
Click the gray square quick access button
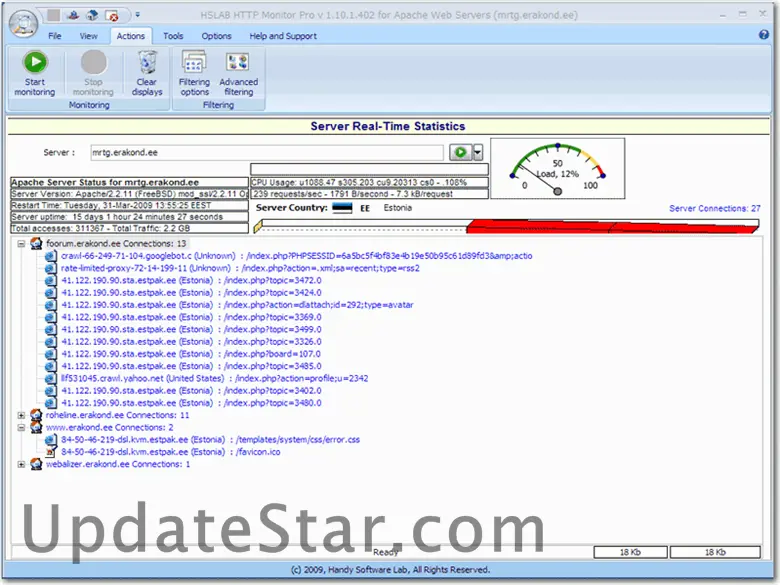[53, 15]
